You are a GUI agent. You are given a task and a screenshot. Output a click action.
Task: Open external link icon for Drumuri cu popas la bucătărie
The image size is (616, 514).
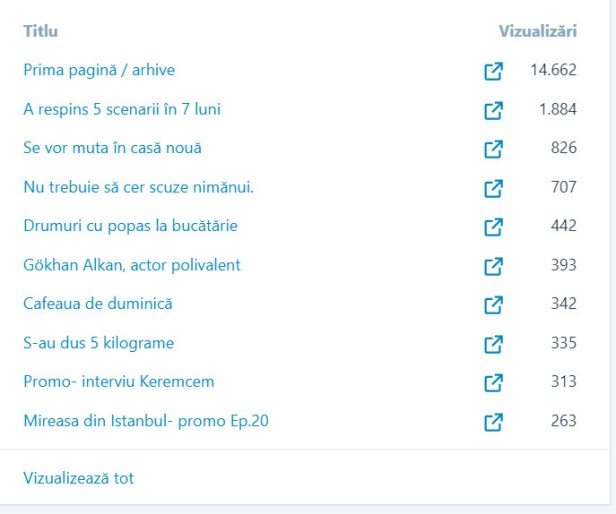(492, 227)
